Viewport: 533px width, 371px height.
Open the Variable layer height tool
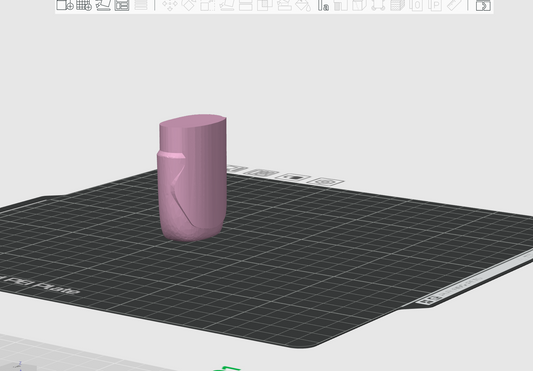point(141,5)
